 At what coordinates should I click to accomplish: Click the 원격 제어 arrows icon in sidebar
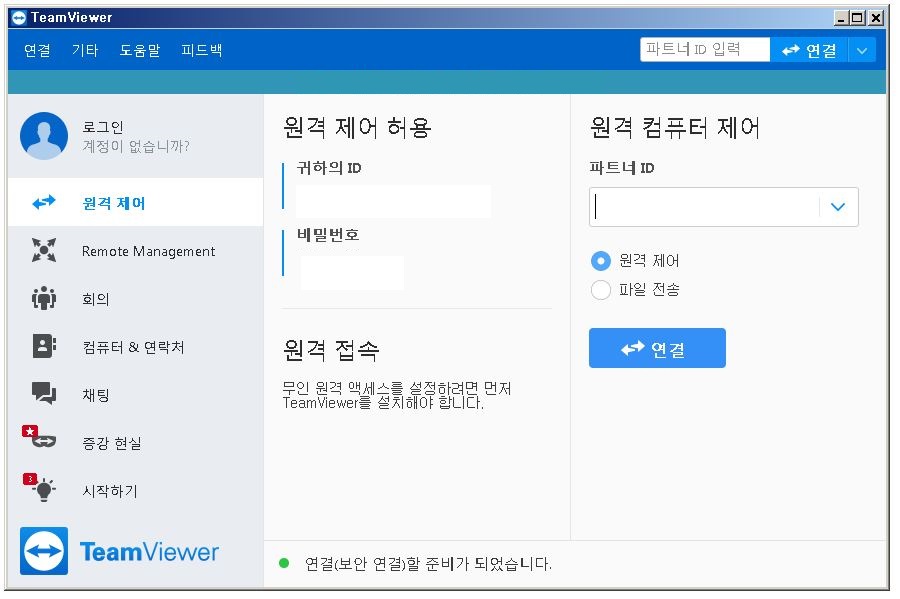point(44,203)
